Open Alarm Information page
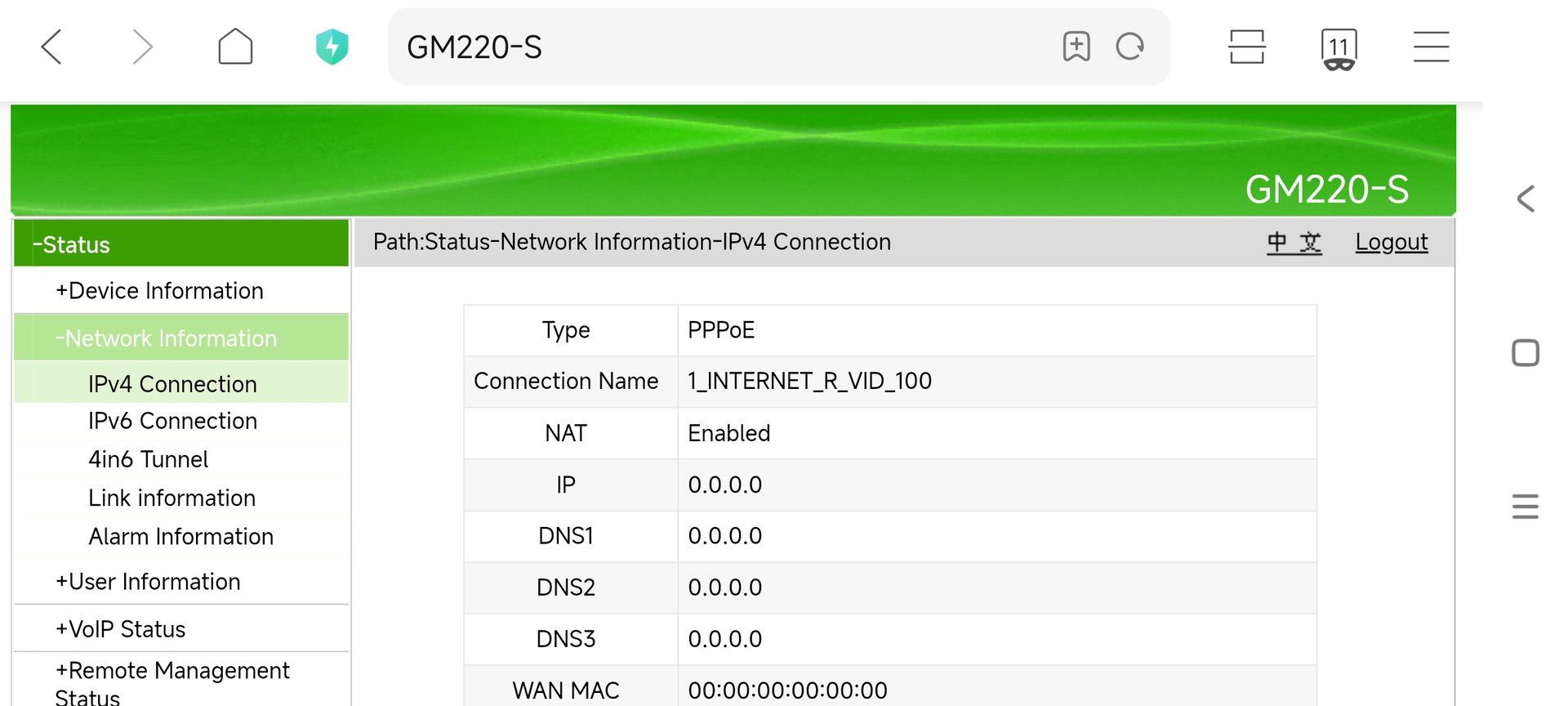Screen dimensions: 1568x706 (181, 536)
